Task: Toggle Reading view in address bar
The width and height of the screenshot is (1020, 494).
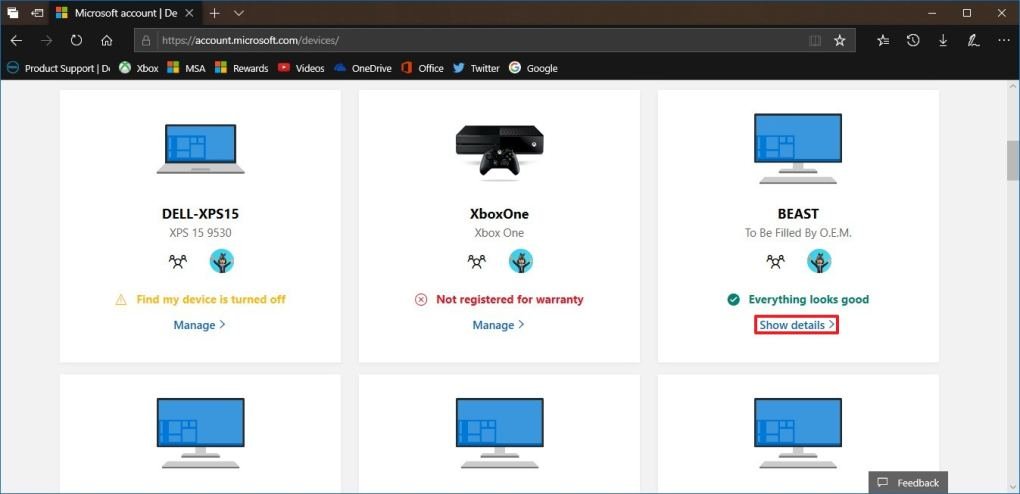Action: 815,41
